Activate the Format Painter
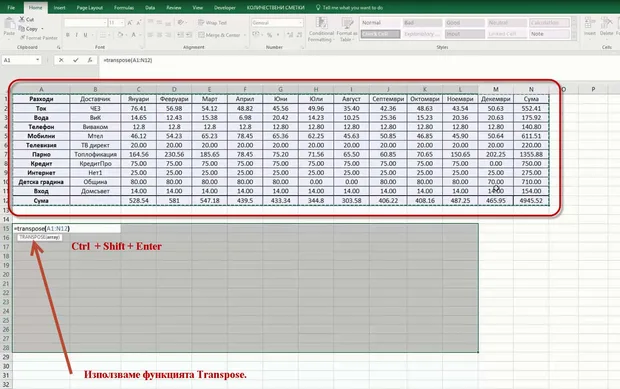The width and height of the screenshot is (620, 389). [38, 38]
